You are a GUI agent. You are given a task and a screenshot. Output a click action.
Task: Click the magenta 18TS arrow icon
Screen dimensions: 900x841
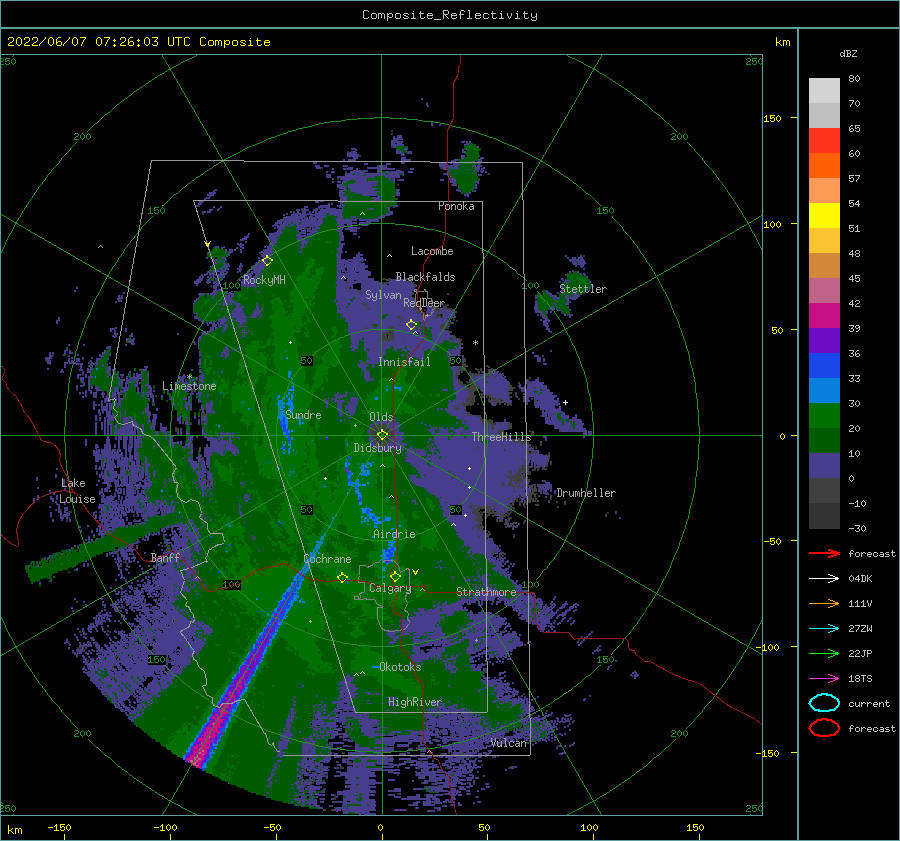[x=824, y=679]
